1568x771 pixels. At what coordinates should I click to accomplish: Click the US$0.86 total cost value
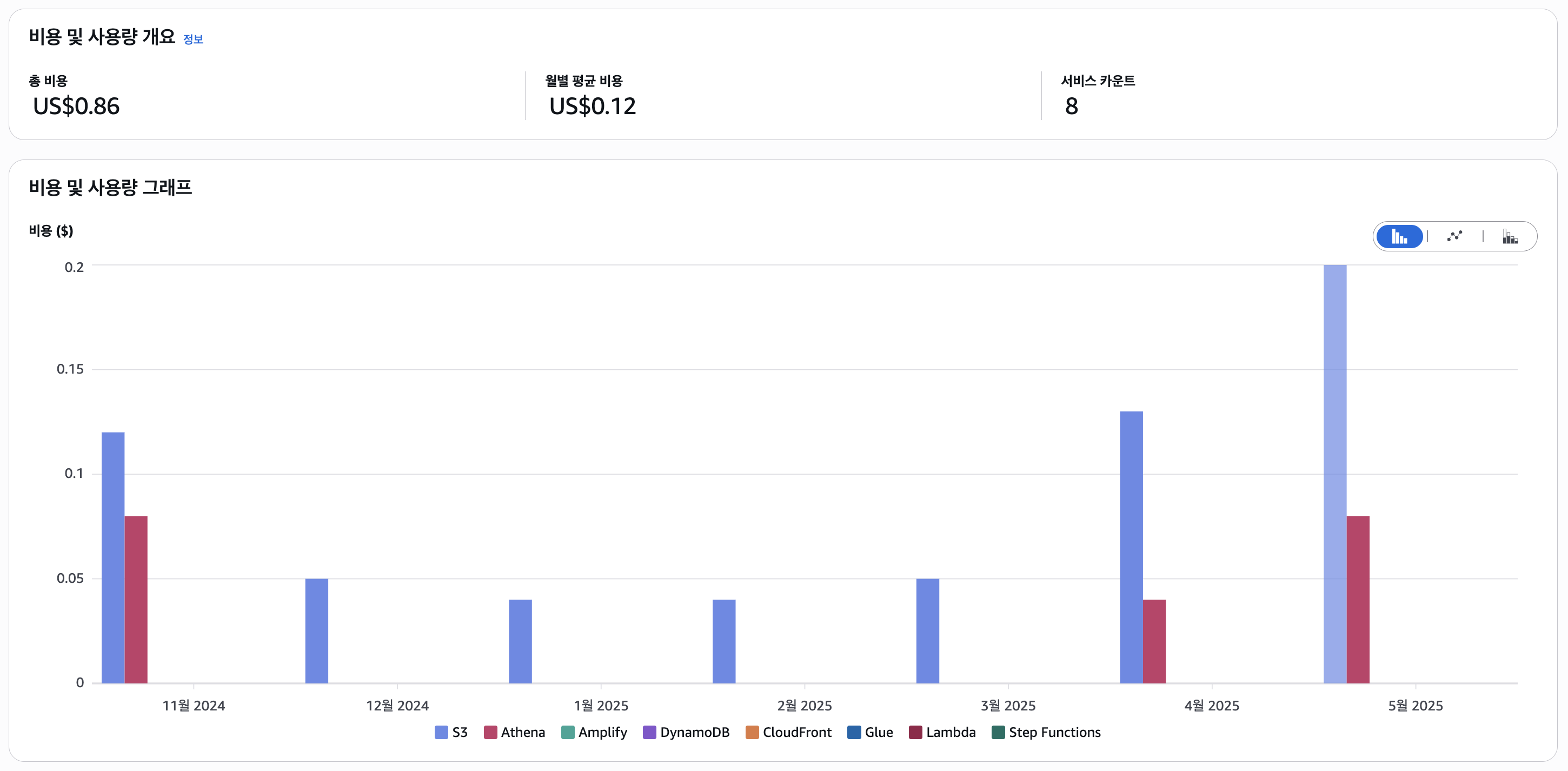(76, 107)
